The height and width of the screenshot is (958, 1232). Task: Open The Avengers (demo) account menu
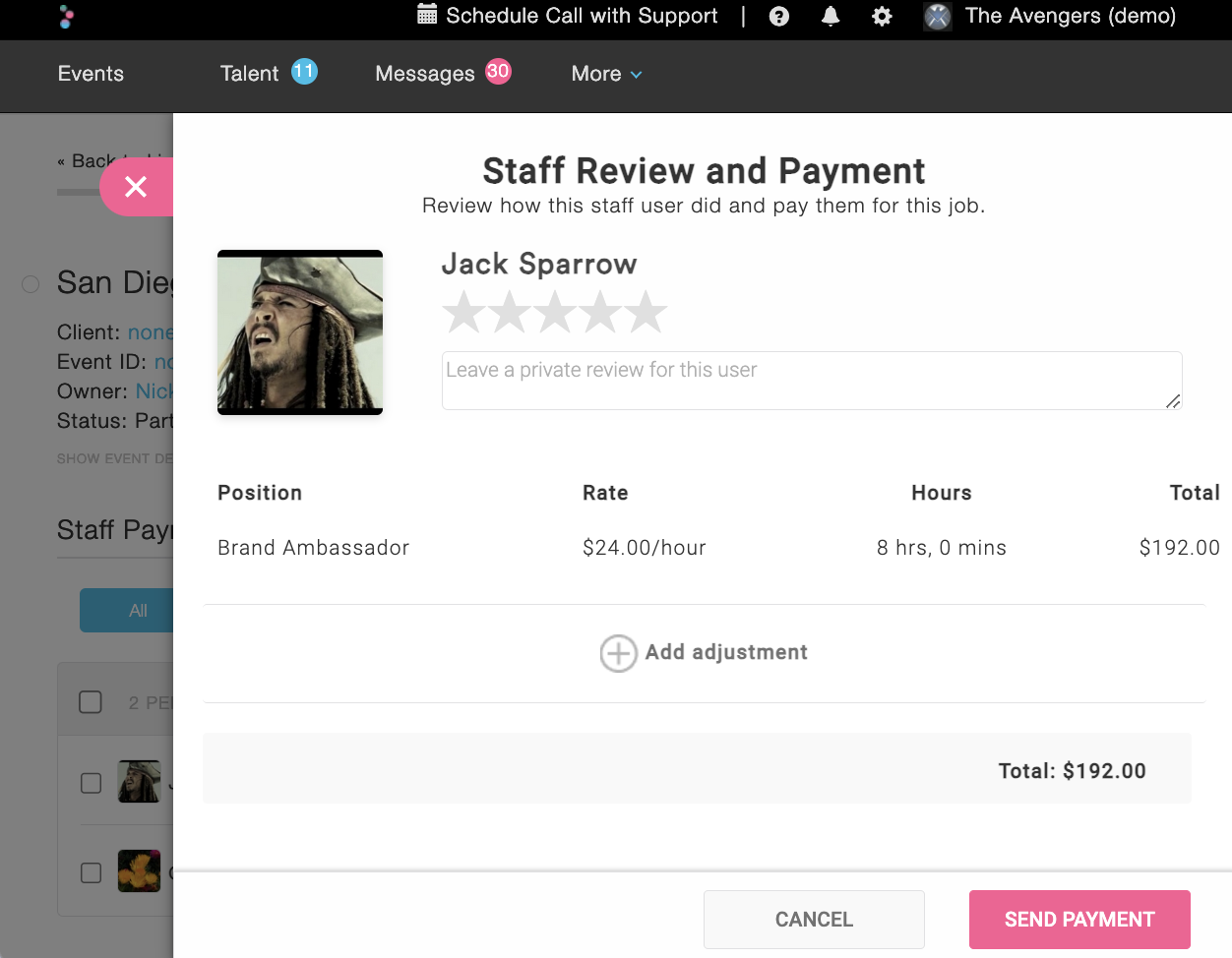coord(1070,16)
